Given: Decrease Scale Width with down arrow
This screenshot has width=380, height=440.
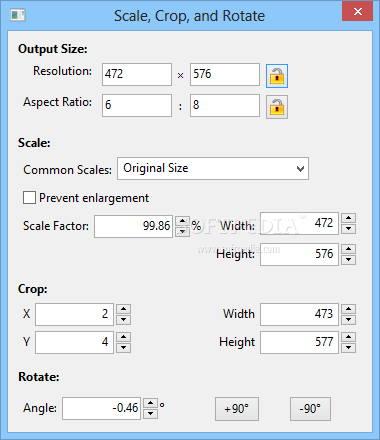Looking at the screenshot, I should pos(348,228).
